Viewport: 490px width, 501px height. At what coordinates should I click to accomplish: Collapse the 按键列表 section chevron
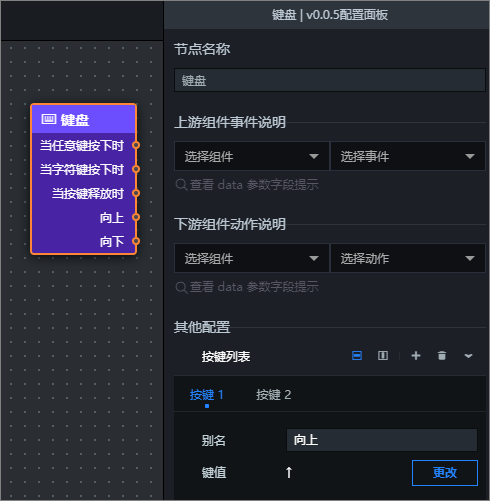[x=468, y=356]
